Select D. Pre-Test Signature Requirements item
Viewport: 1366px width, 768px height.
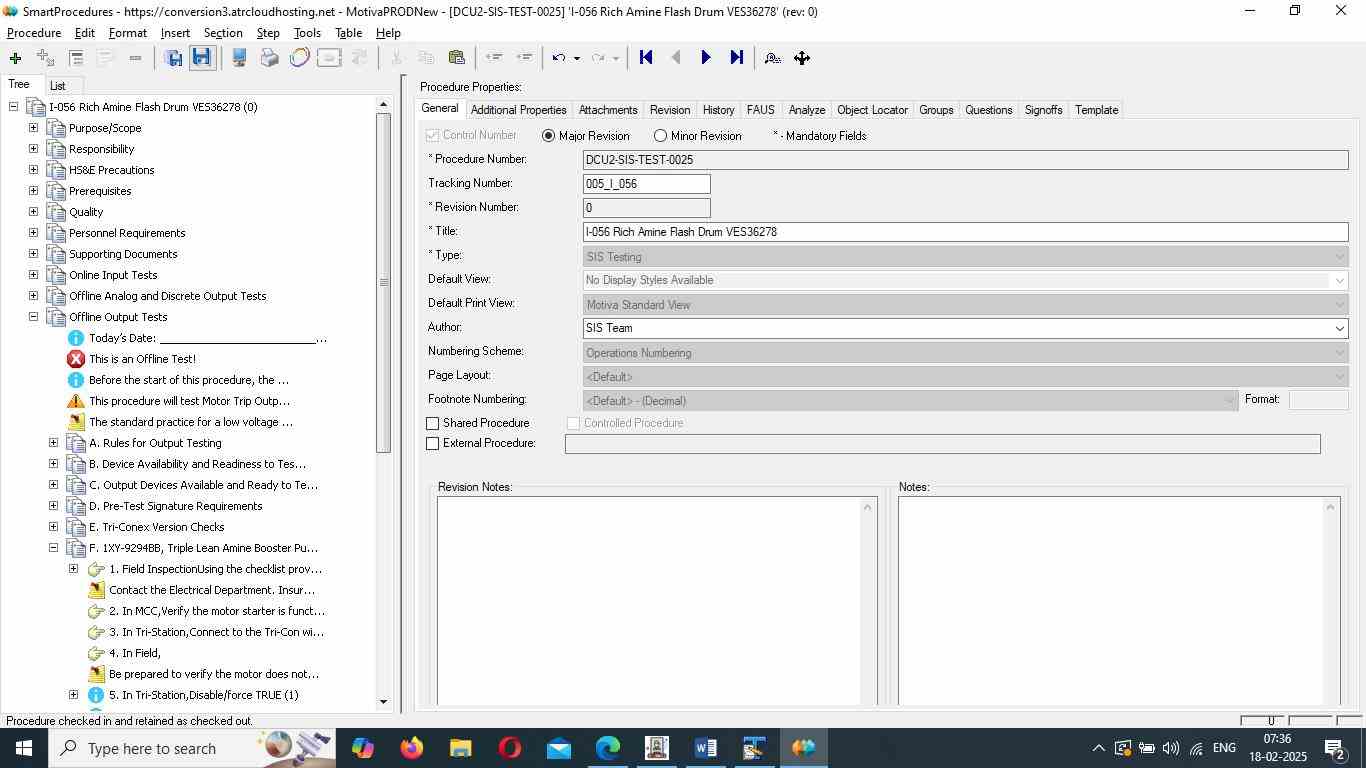coord(175,506)
